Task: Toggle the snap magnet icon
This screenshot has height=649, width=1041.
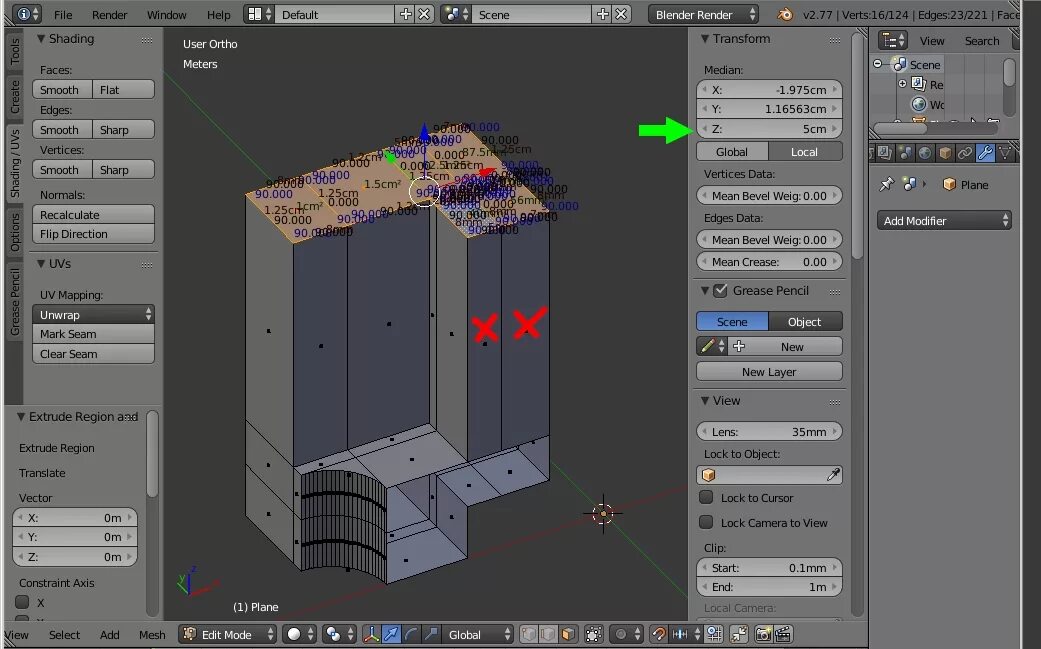Action: 658,634
